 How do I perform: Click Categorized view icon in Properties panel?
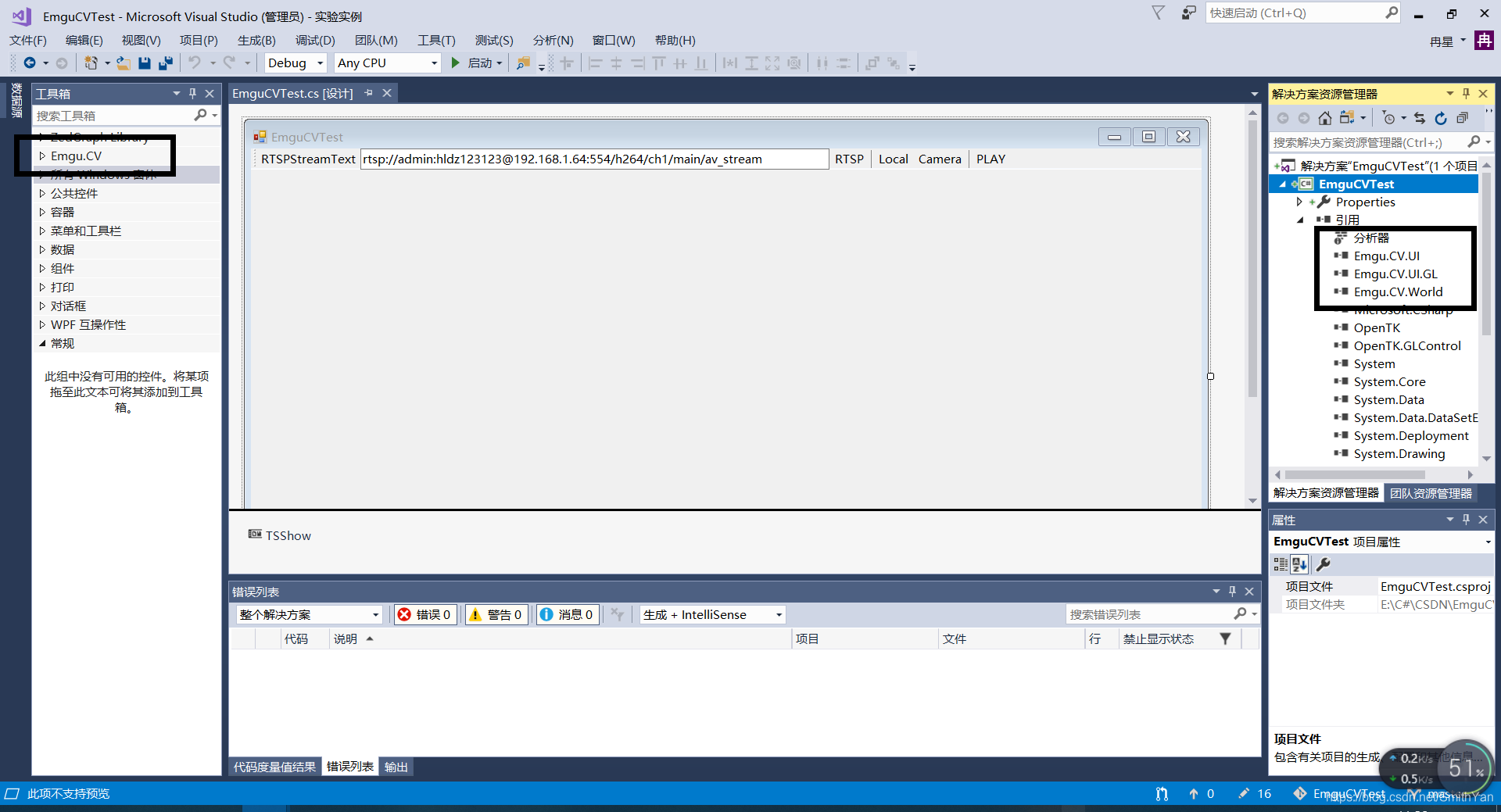[x=1281, y=564]
